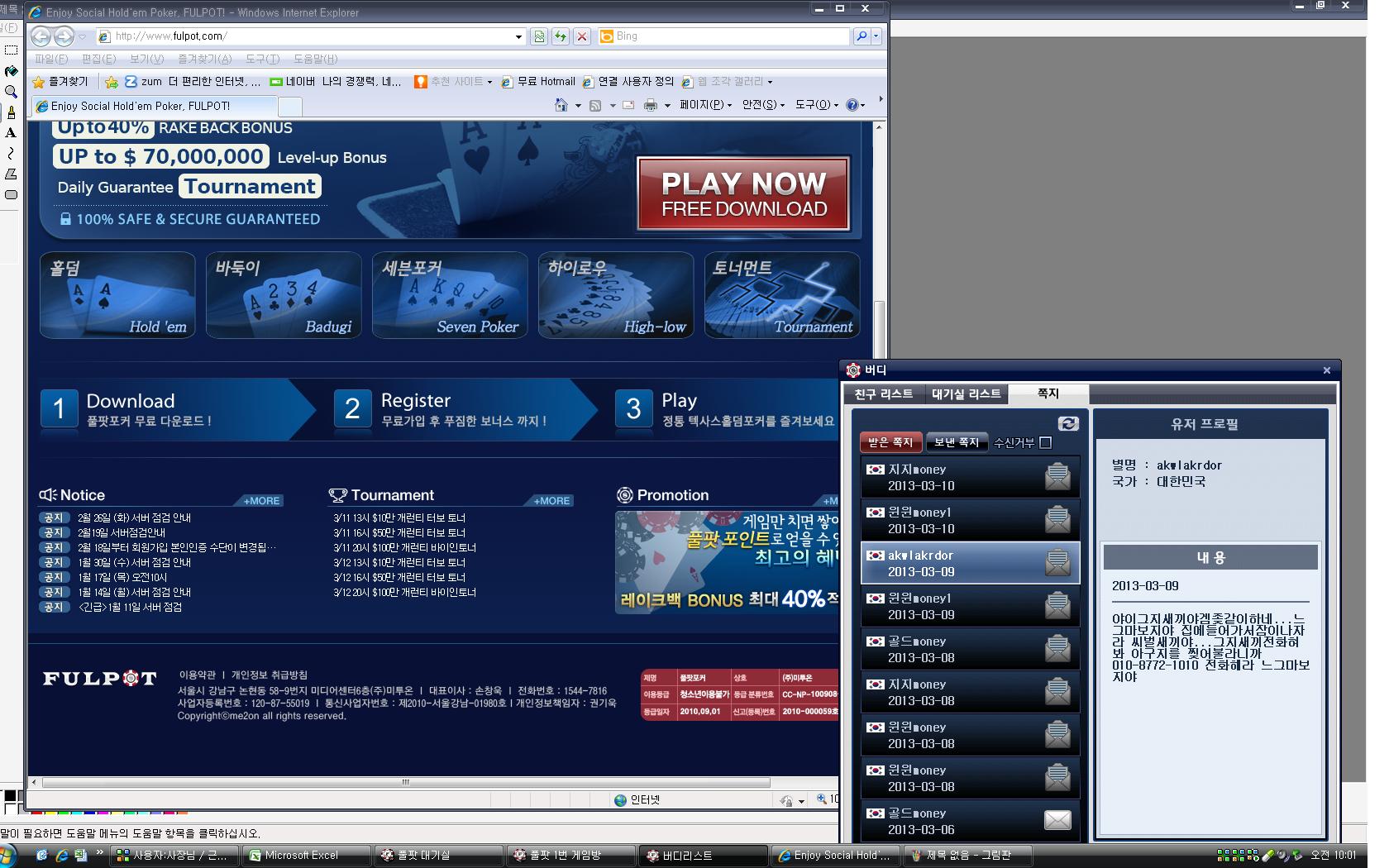Open the 홀덤 Hold 'em game card
The image size is (1389, 868).
[x=117, y=296]
